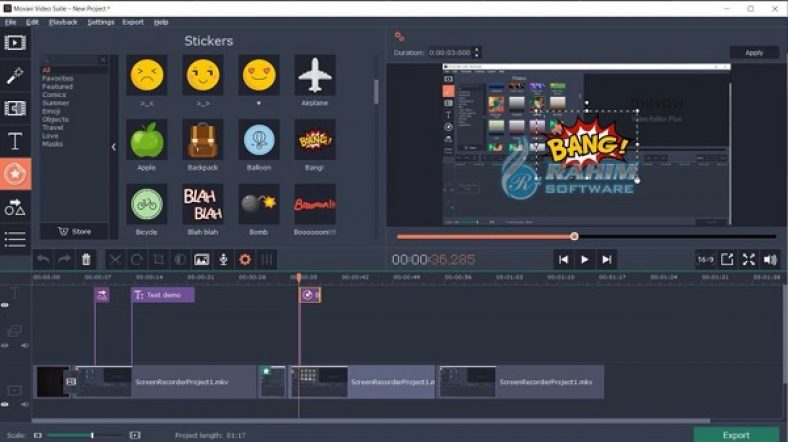Detach preview window icon
The width and height of the screenshot is (788, 442).
(727, 259)
